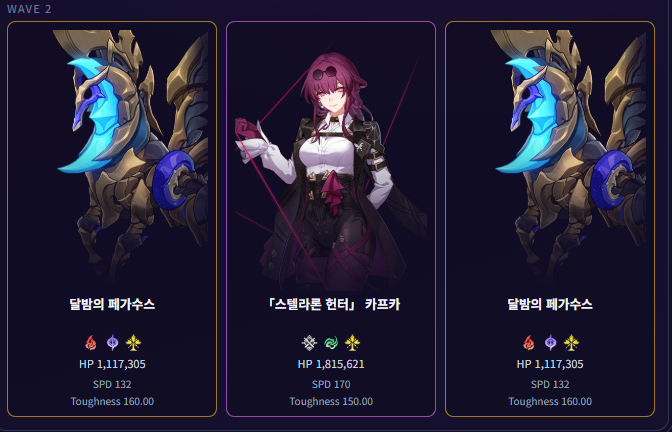The width and height of the screenshot is (672, 432).
Task: Click the Quantum weakness icon on the first Pegasus card
Action: [x=112, y=343]
